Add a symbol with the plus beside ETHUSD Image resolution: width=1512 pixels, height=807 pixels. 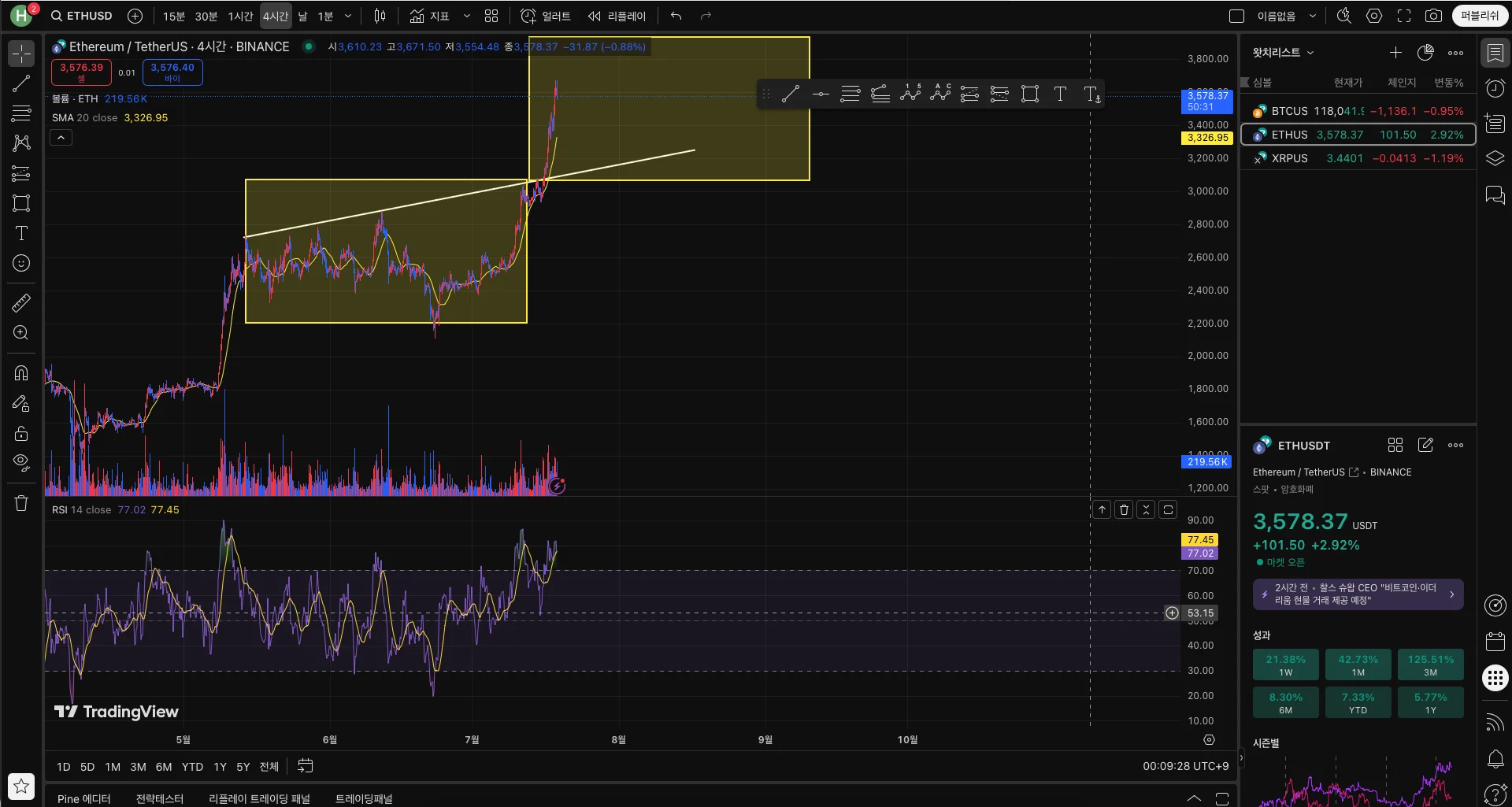[x=135, y=16]
